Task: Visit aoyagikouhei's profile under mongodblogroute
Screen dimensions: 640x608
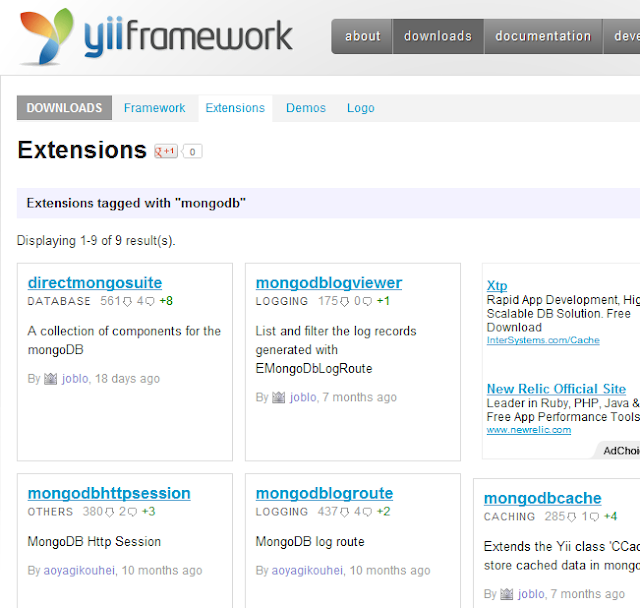Action: click(x=307, y=570)
